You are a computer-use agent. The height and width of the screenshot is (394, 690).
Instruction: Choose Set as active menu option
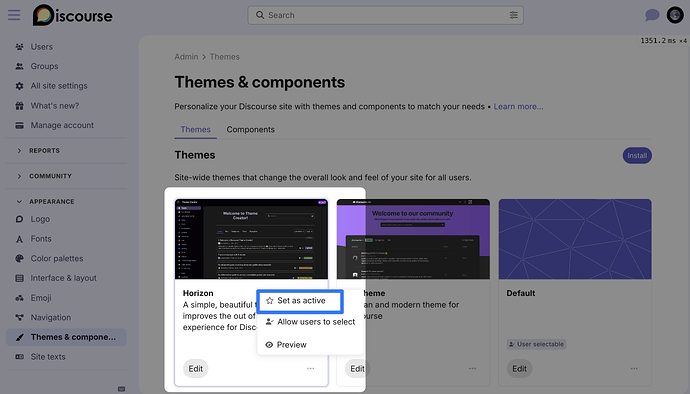pyautogui.click(x=300, y=301)
